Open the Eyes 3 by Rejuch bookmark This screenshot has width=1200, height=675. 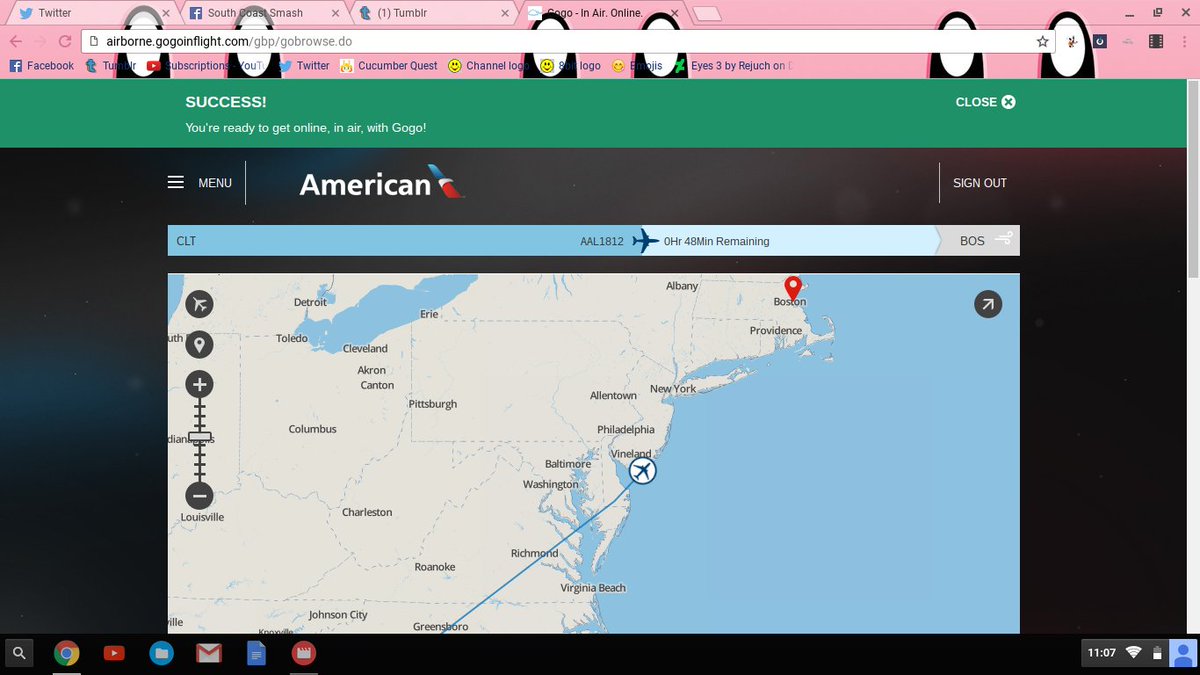[732, 65]
